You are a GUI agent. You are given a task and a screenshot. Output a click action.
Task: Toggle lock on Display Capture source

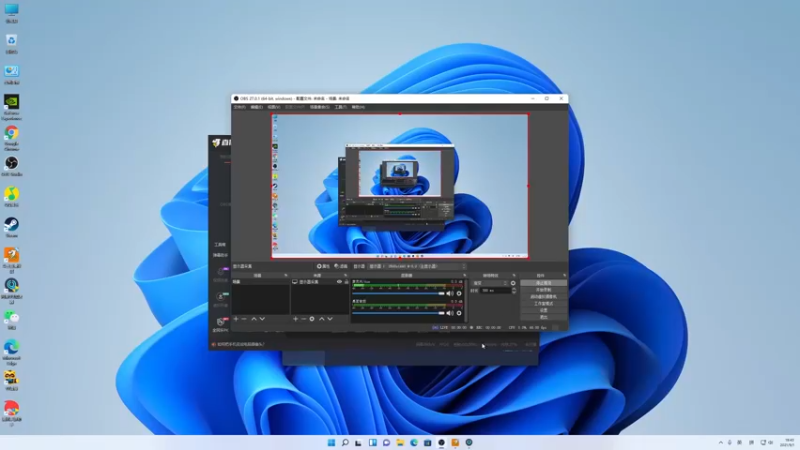346,282
